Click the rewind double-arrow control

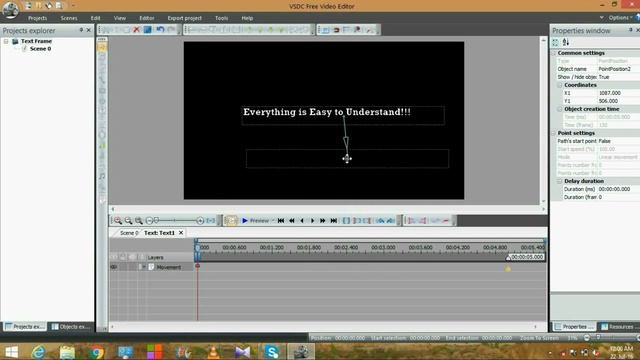pos(291,220)
